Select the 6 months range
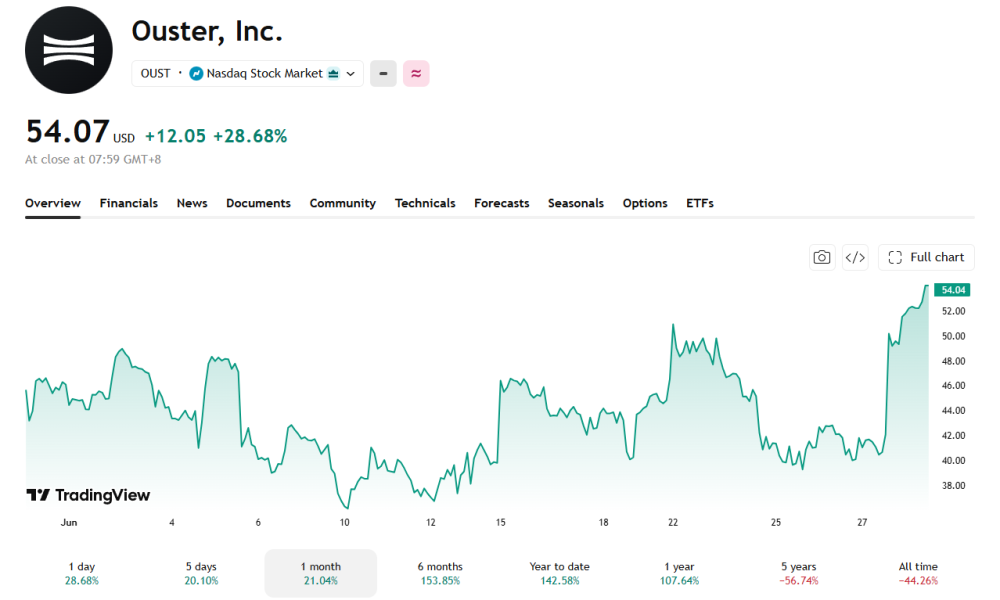Viewport: 1000px width, 600px height. click(440, 573)
